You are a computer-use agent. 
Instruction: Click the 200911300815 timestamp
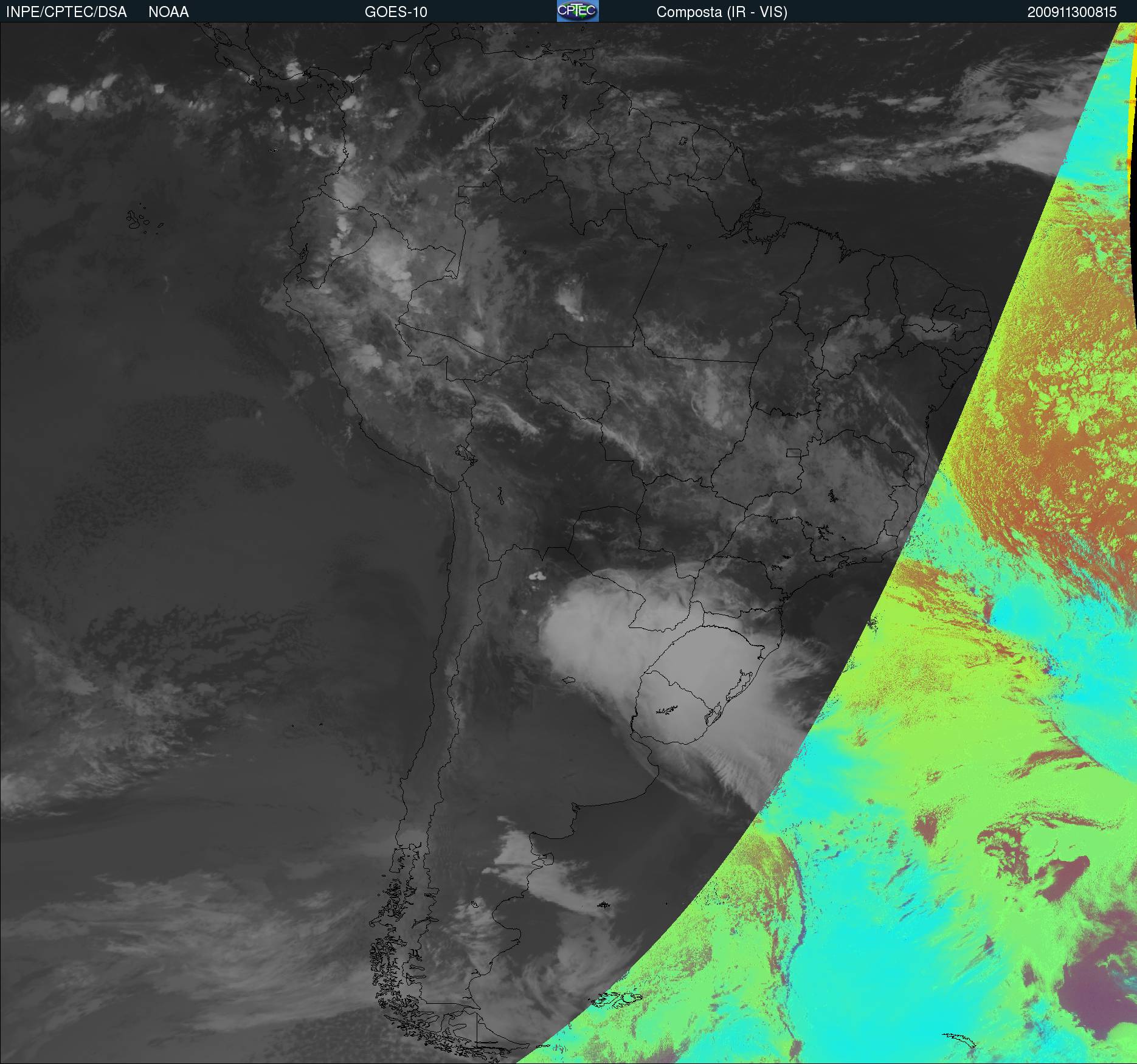pos(1072,12)
